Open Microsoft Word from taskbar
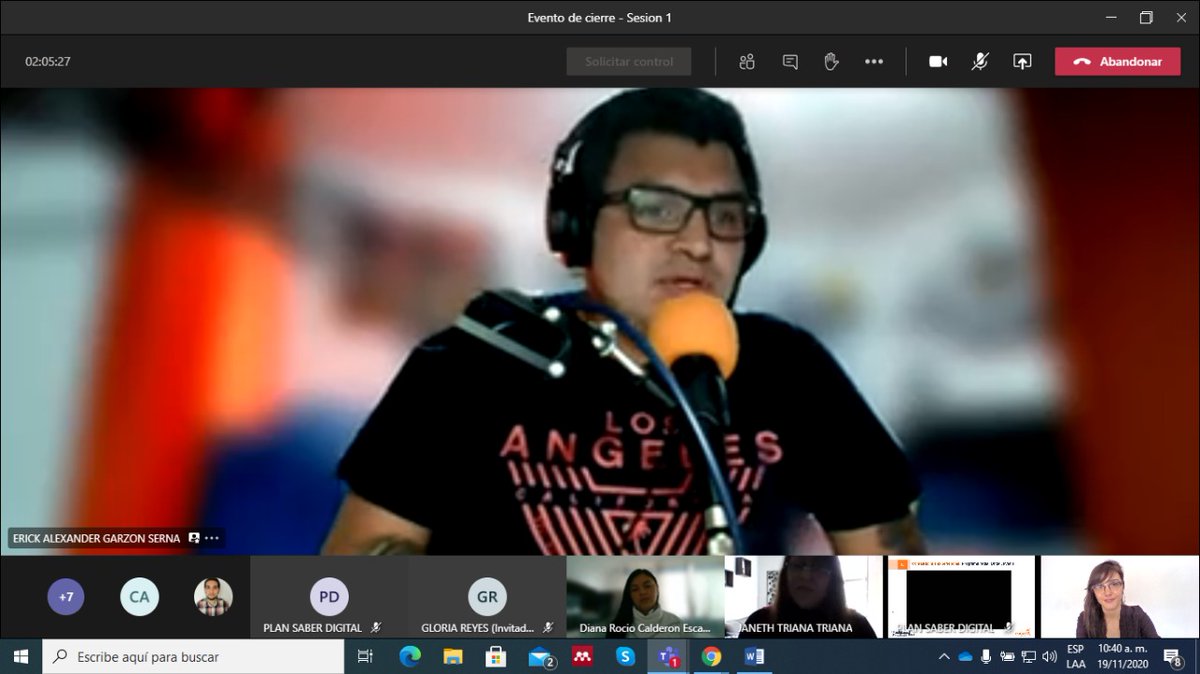 point(754,657)
